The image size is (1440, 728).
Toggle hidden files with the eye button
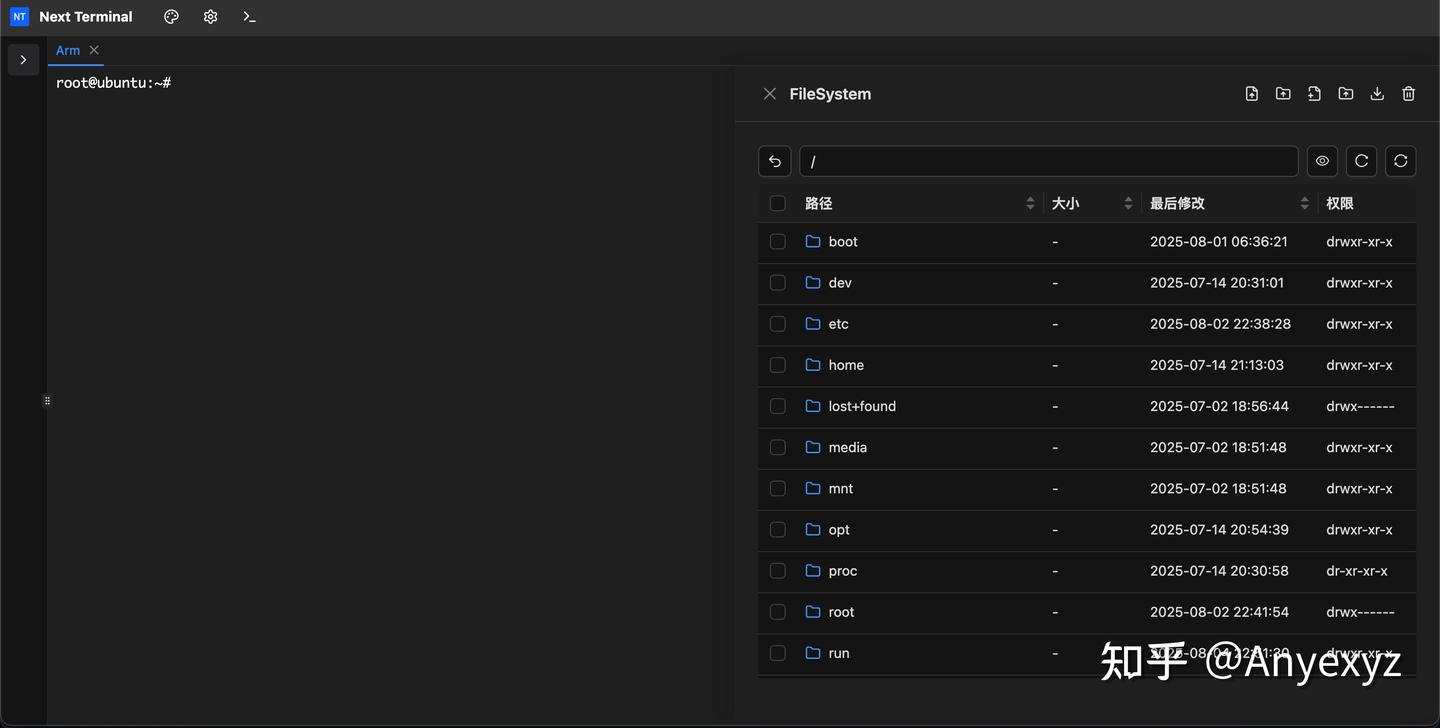click(x=1322, y=161)
